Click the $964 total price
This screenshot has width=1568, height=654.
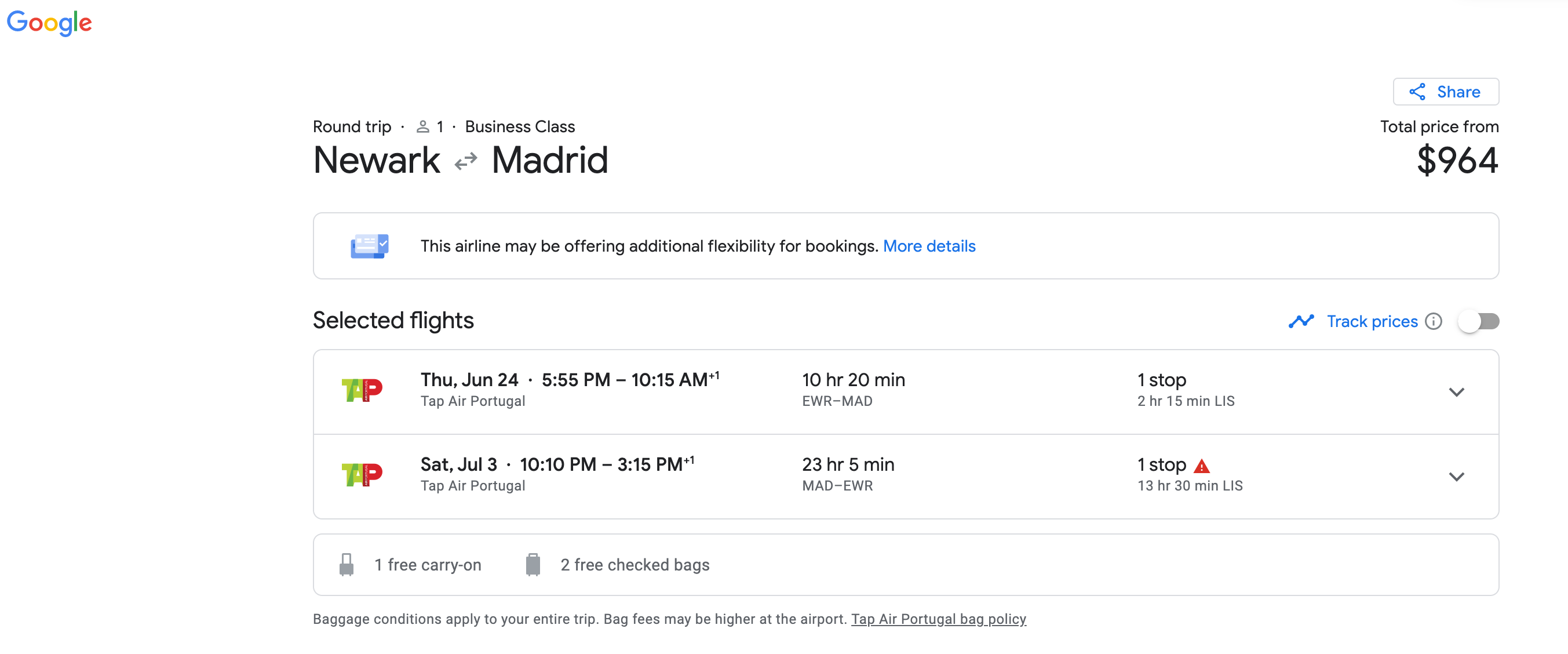1457,160
